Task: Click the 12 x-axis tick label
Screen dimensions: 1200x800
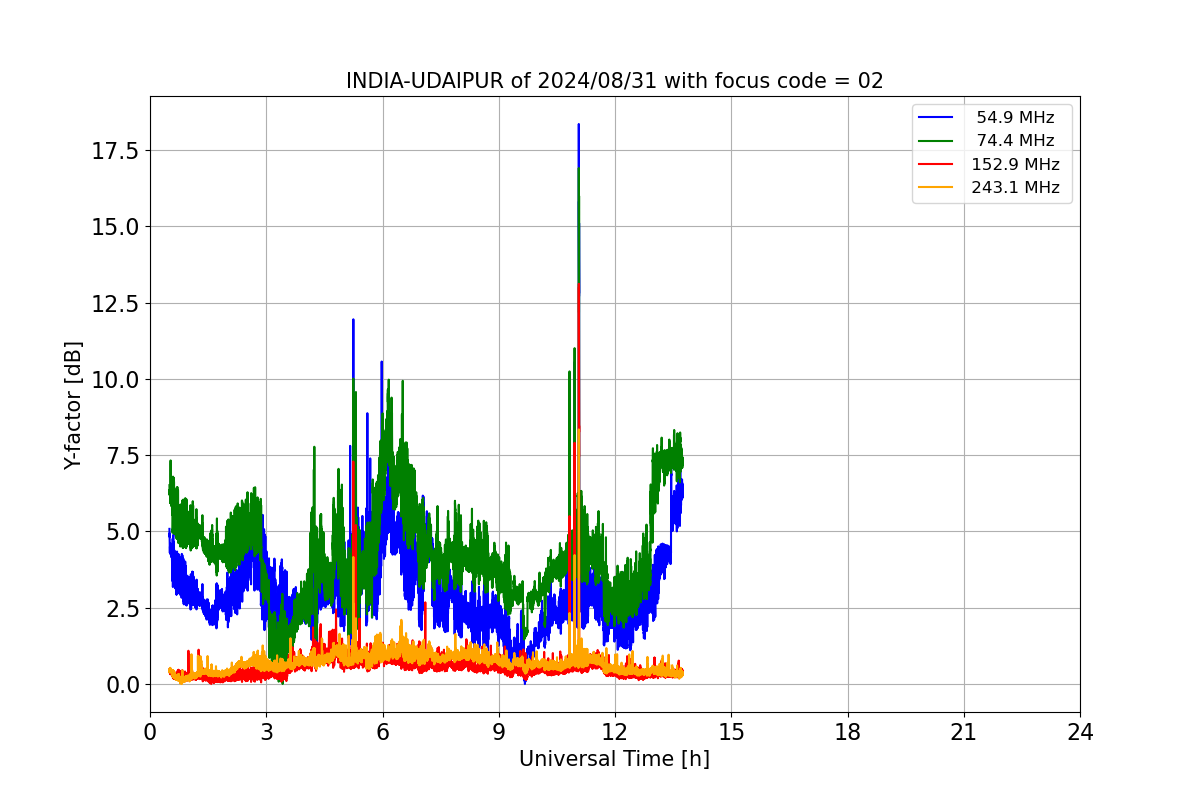Action: pyautogui.click(x=615, y=732)
